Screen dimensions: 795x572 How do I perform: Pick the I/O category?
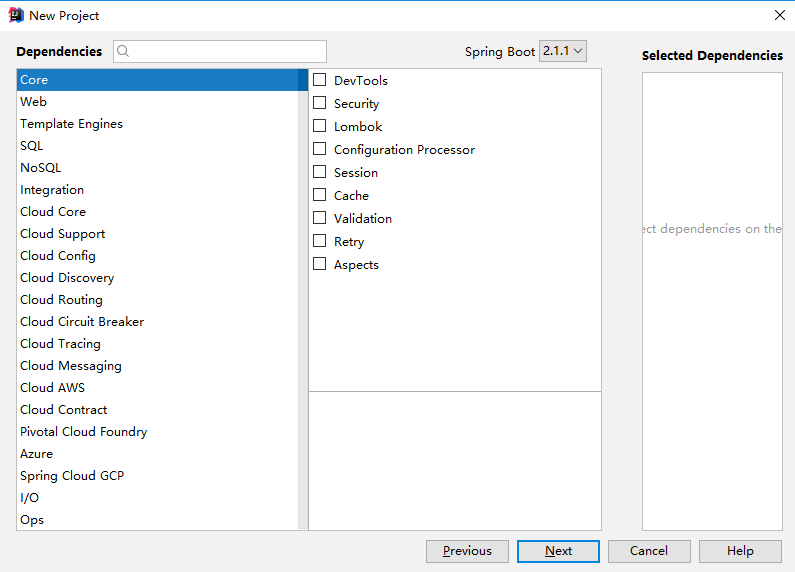(158, 497)
